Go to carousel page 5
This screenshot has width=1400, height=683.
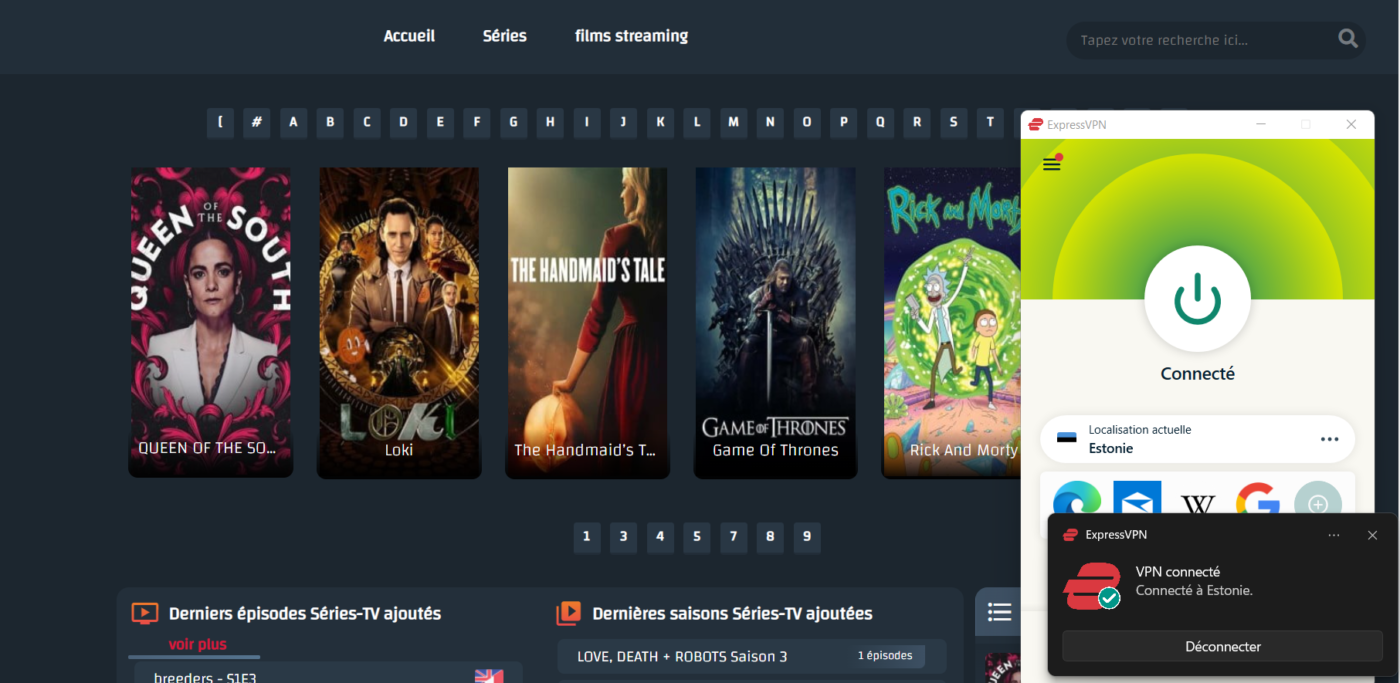(697, 537)
